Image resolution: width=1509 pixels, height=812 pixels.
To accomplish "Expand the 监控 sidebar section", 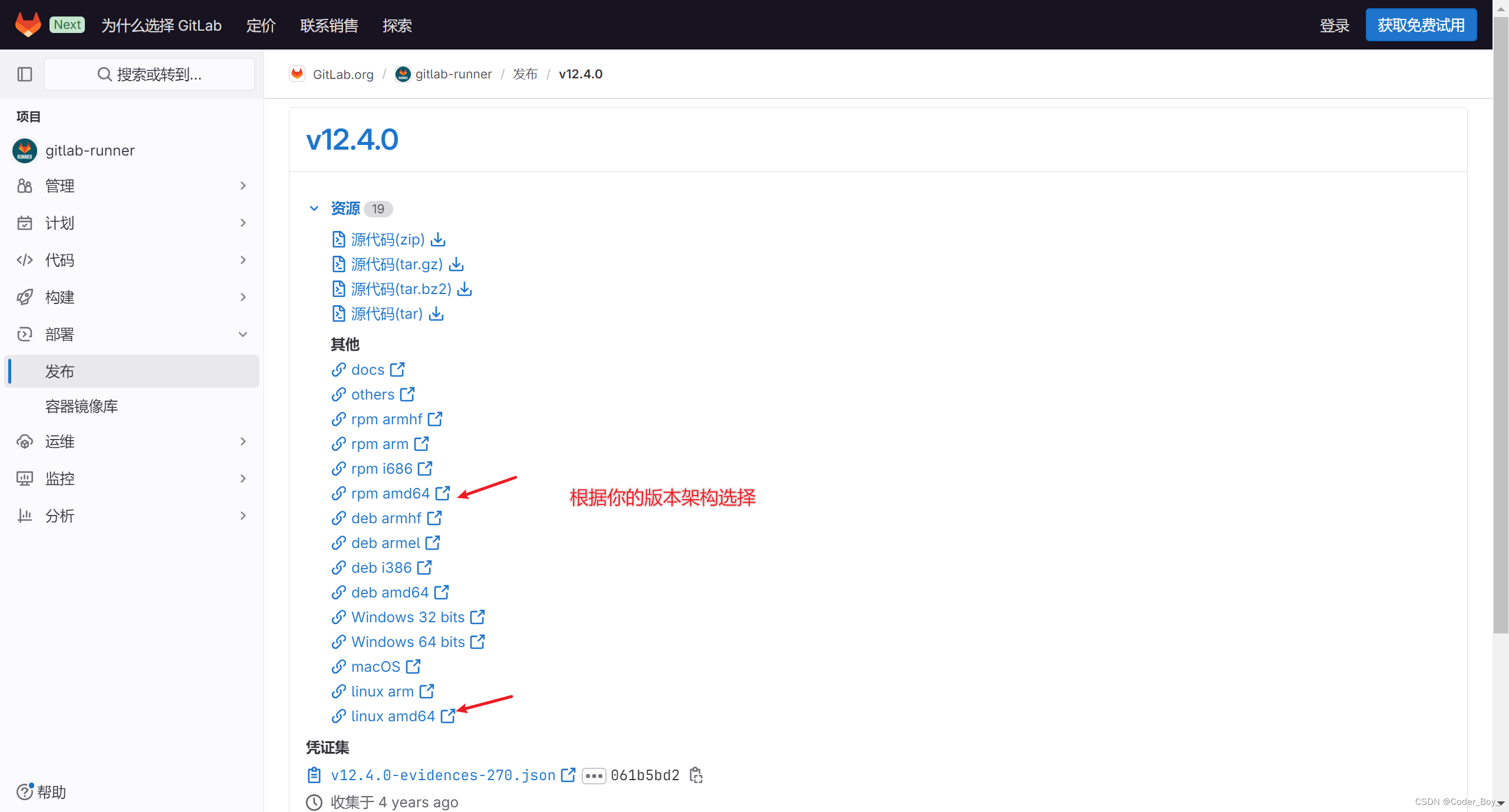I will 131,479.
